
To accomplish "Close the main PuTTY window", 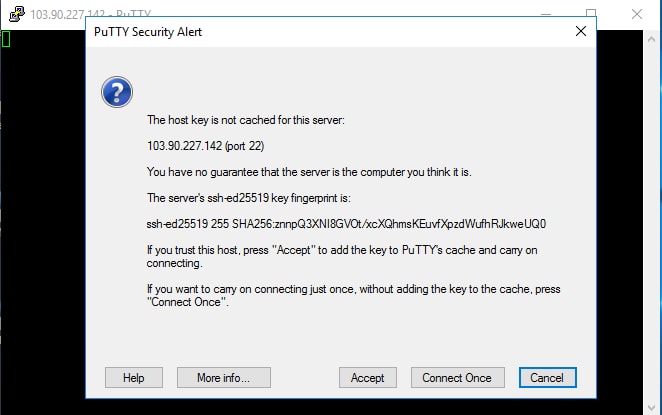I will tap(637, 14).
